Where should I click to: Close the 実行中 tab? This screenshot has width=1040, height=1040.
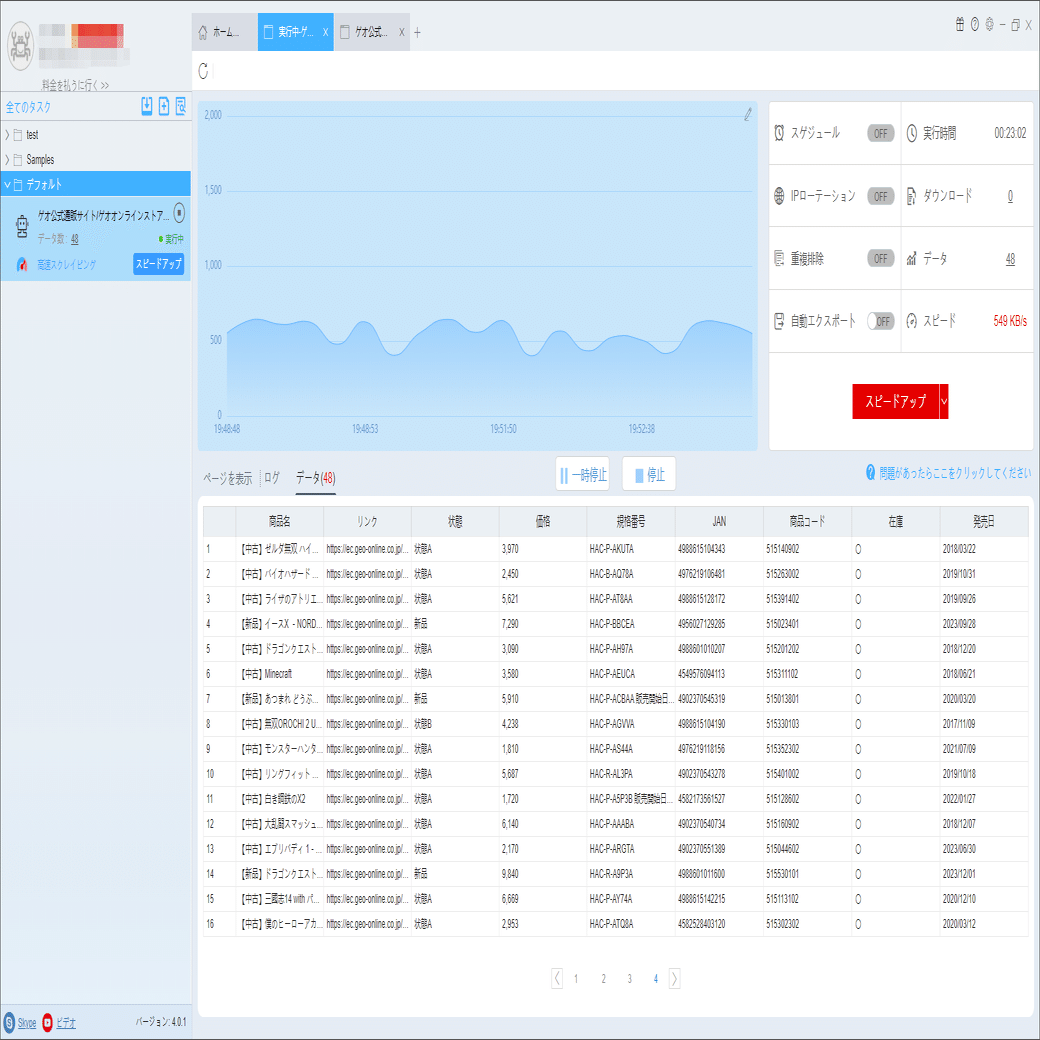coord(325,32)
